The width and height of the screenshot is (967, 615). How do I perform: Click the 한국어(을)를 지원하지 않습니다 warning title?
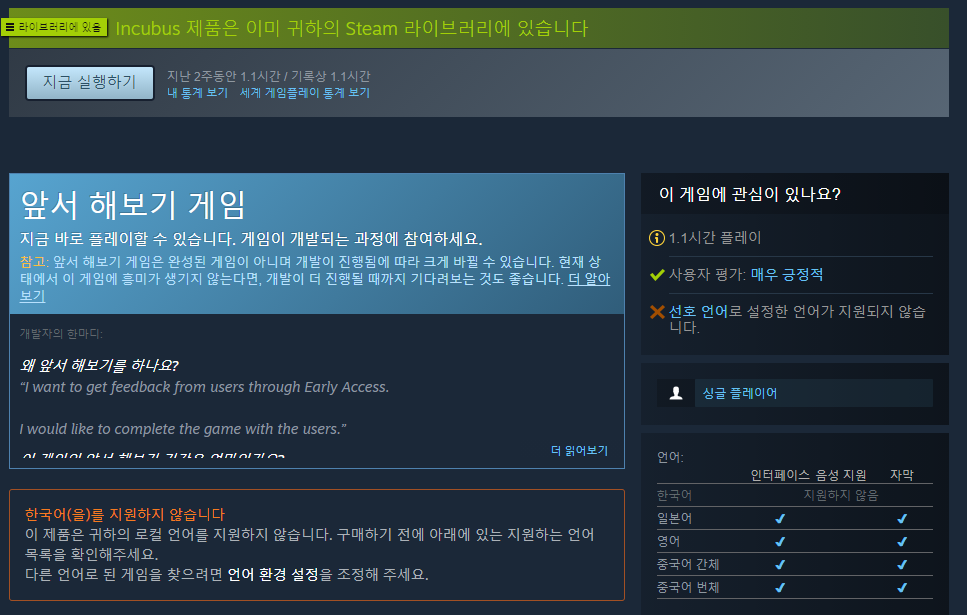[x=125, y=514]
